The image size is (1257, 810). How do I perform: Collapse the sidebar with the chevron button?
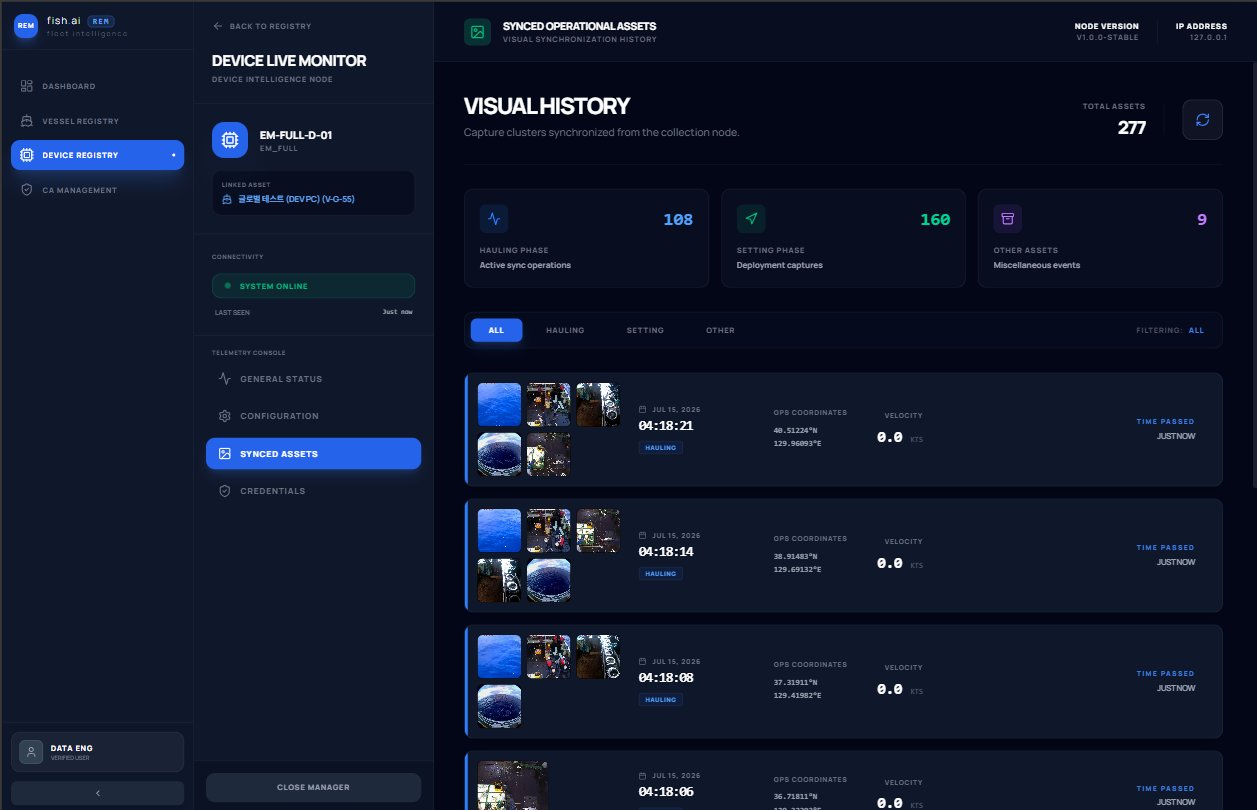[97, 792]
